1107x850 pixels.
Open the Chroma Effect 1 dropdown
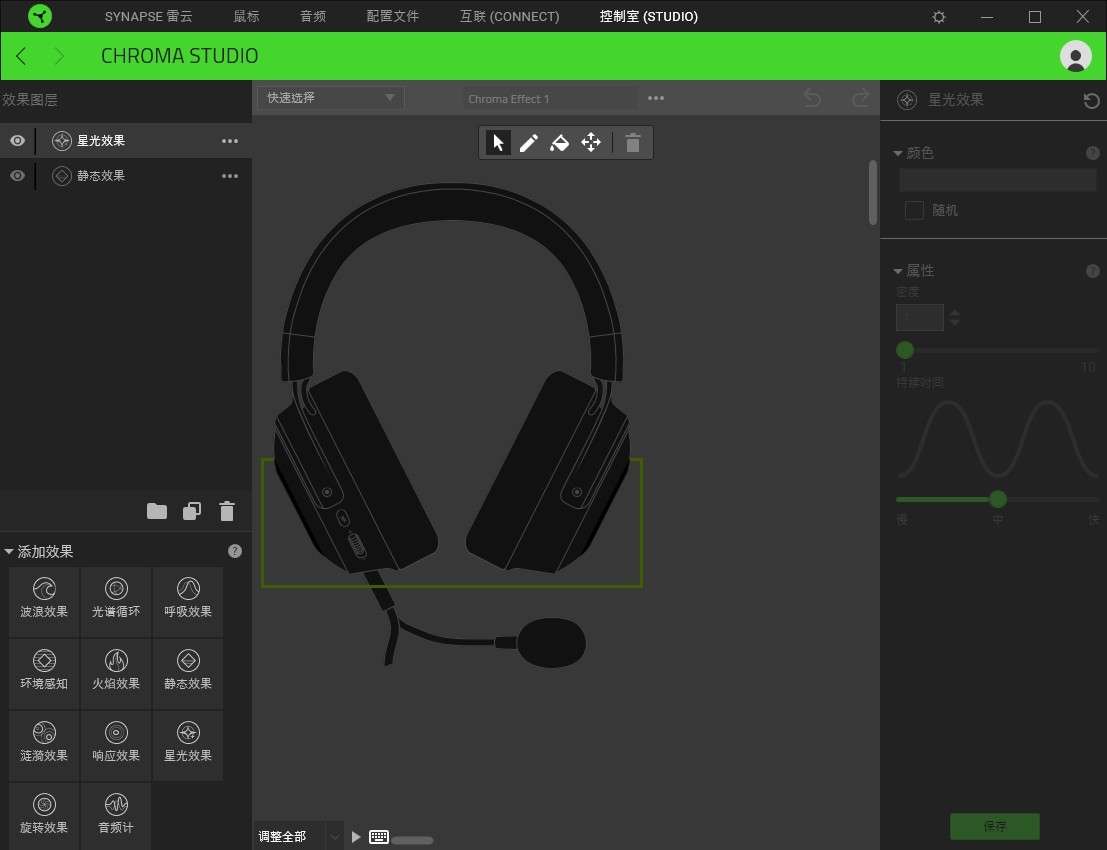[x=549, y=99]
